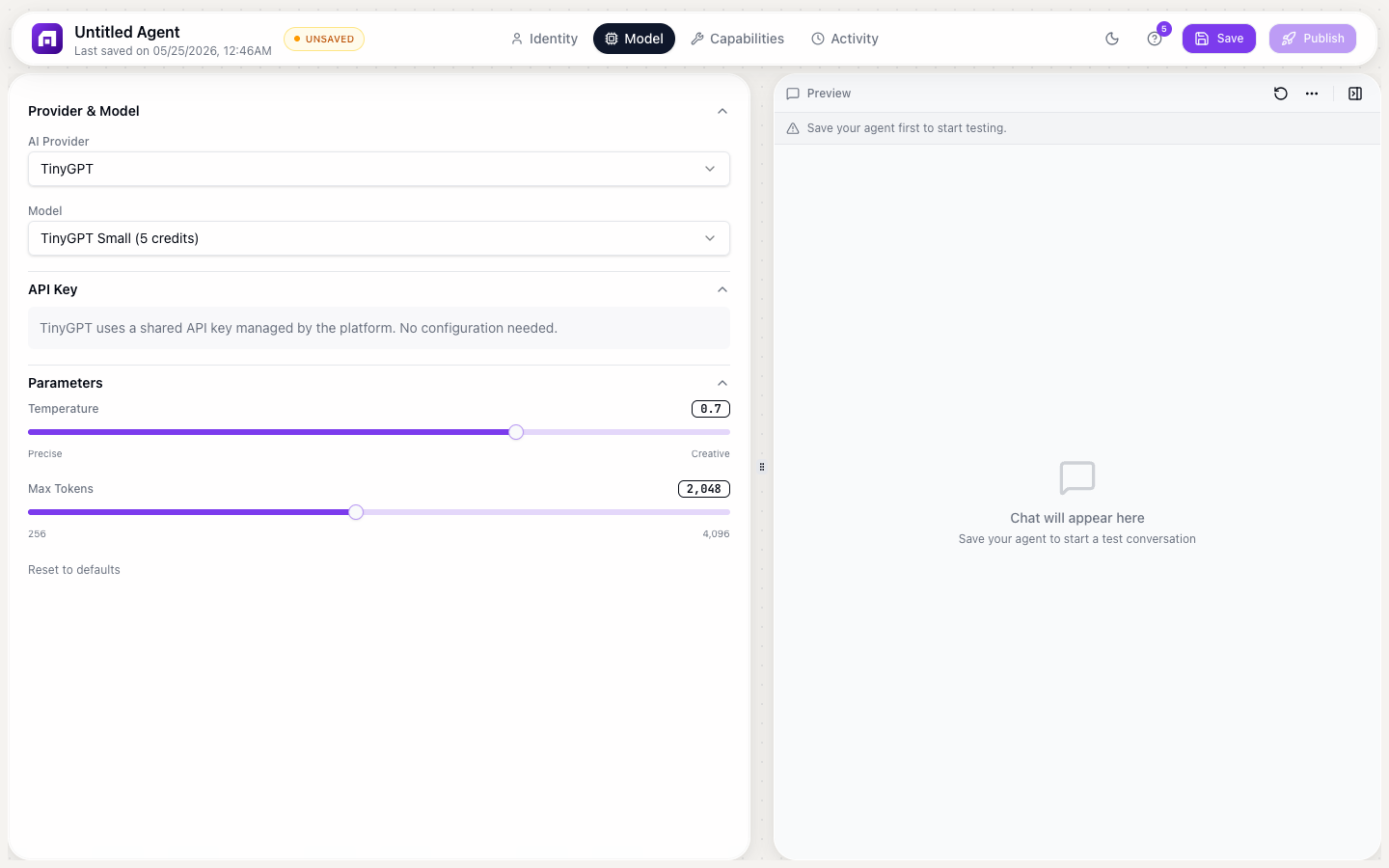This screenshot has height=868, width=1389.
Task: Click the Untitled Agent title
Action: (x=127, y=32)
